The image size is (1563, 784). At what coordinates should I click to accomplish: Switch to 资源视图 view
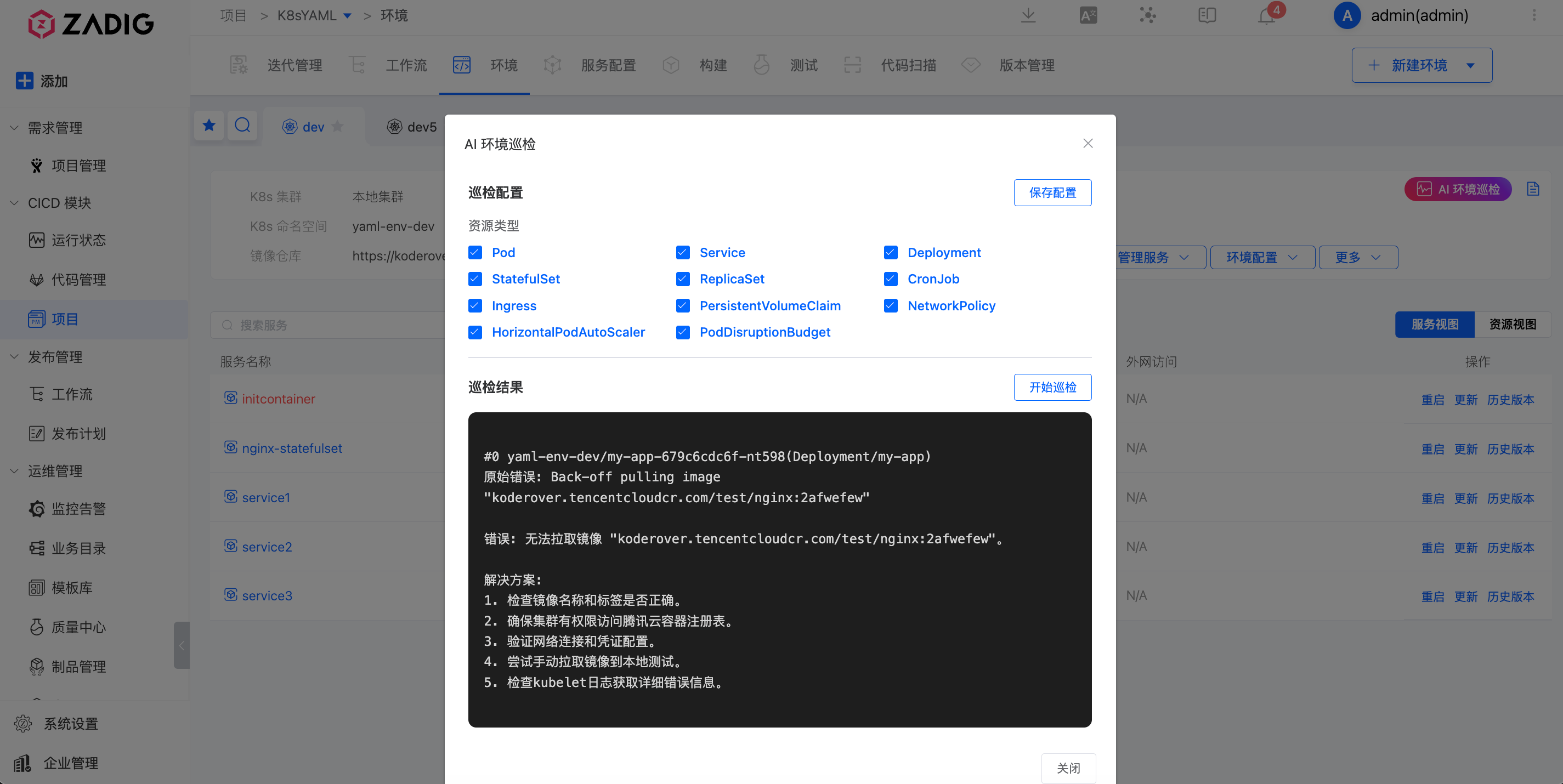click(x=1512, y=325)
